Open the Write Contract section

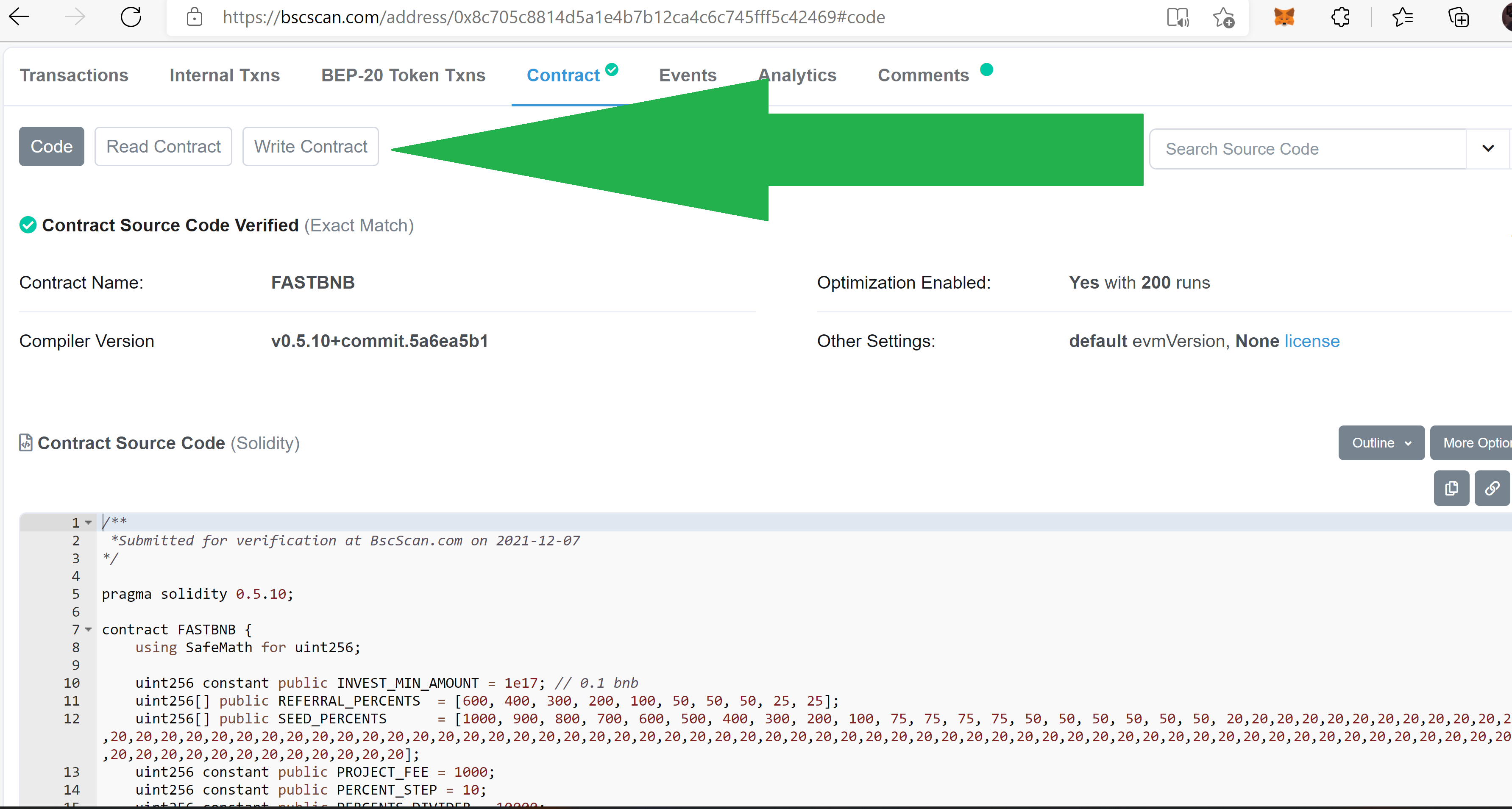pos(311,146)
